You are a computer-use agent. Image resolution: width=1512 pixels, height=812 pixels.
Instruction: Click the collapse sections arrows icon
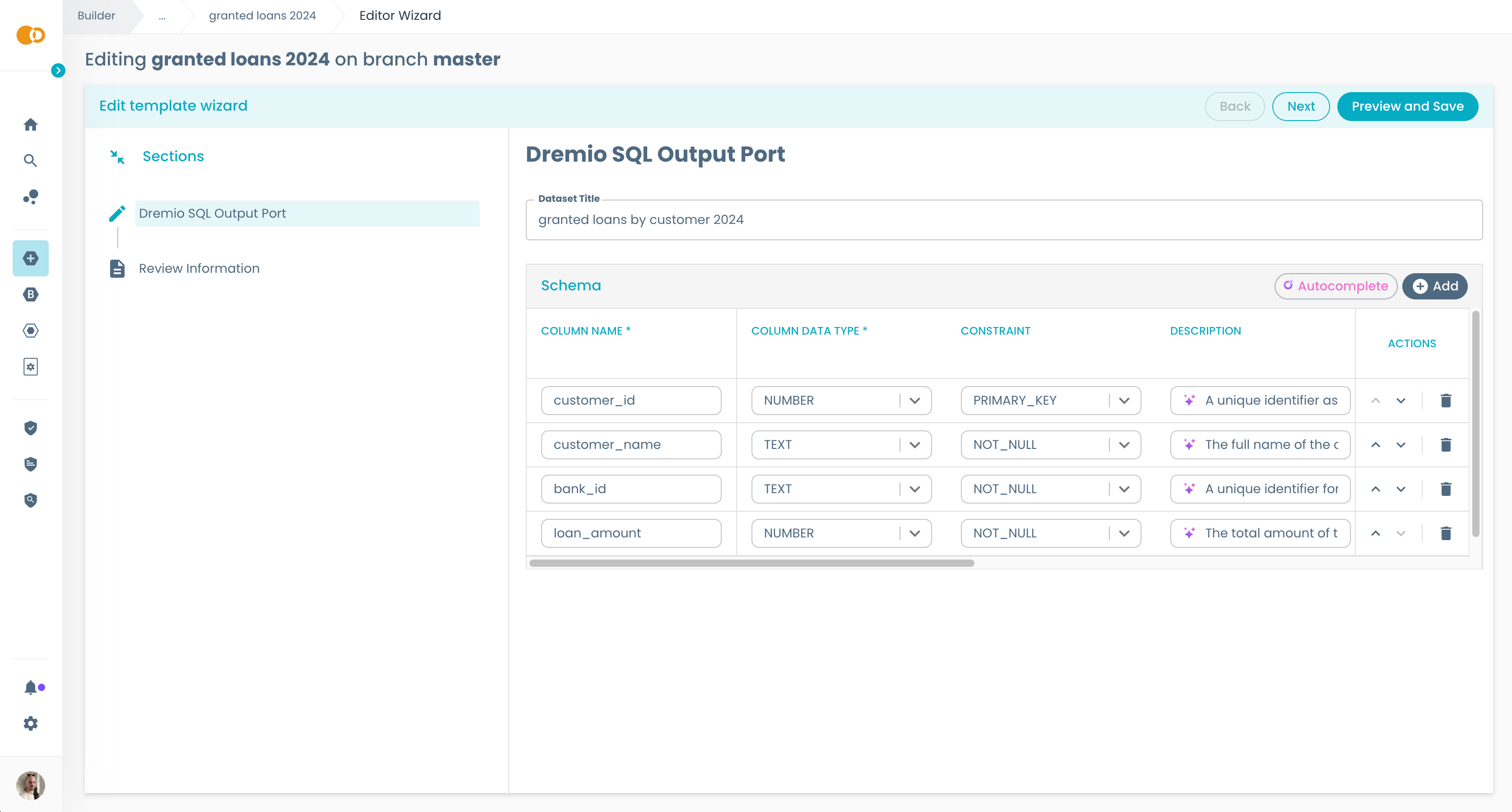tap(117, 157)
